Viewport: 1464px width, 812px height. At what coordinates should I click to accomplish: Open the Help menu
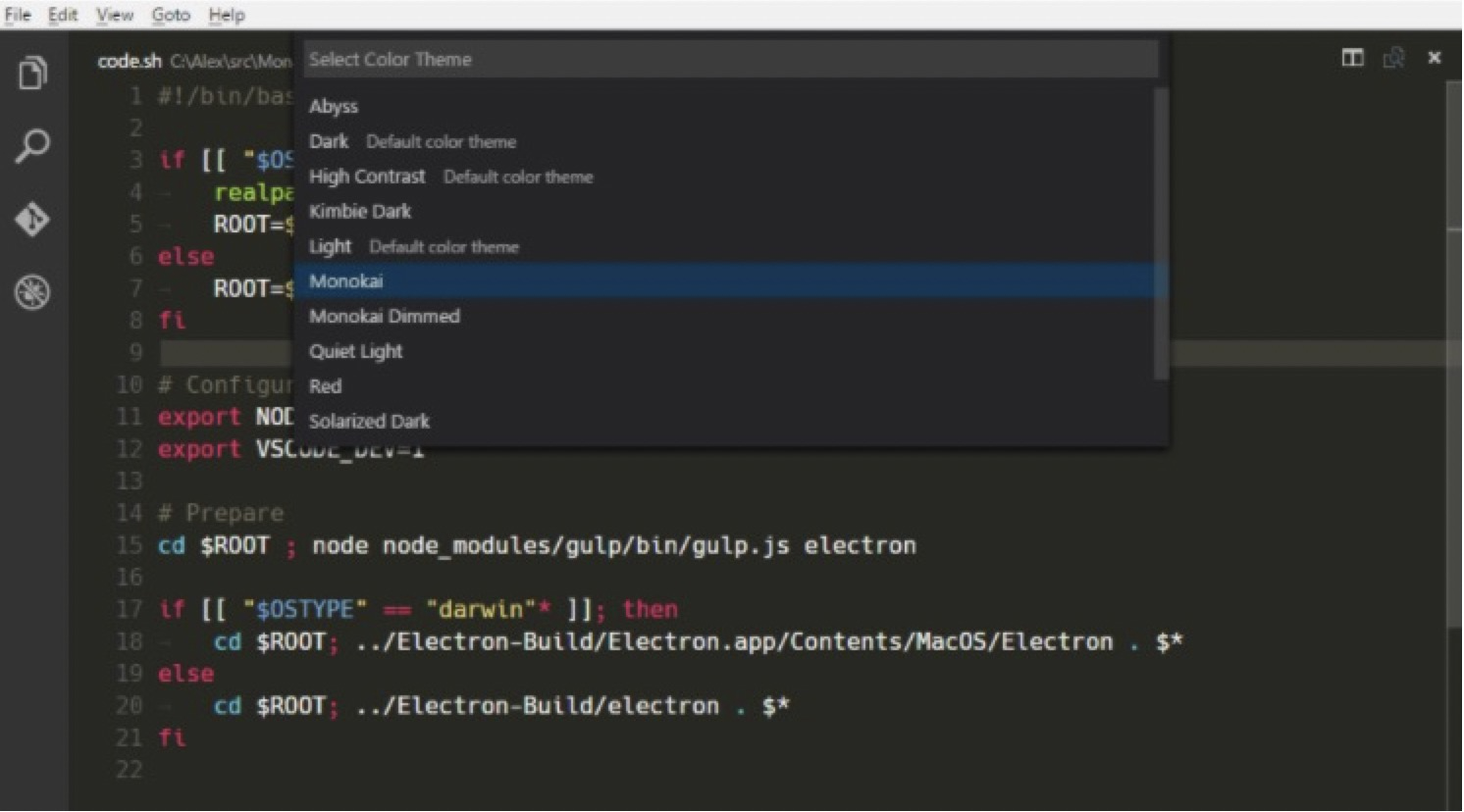pos(227,14)
